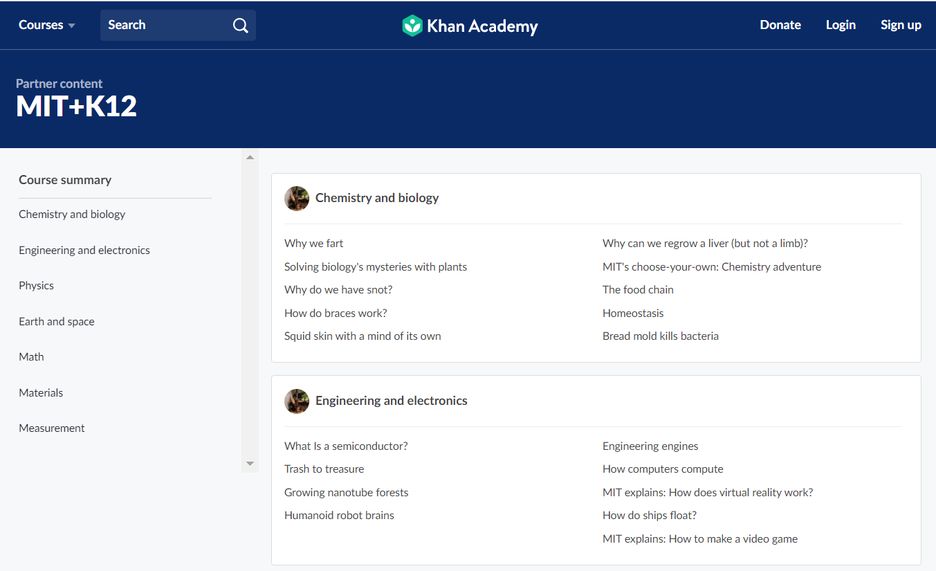Open 'How to make a video game' lesson

point(700,539)
